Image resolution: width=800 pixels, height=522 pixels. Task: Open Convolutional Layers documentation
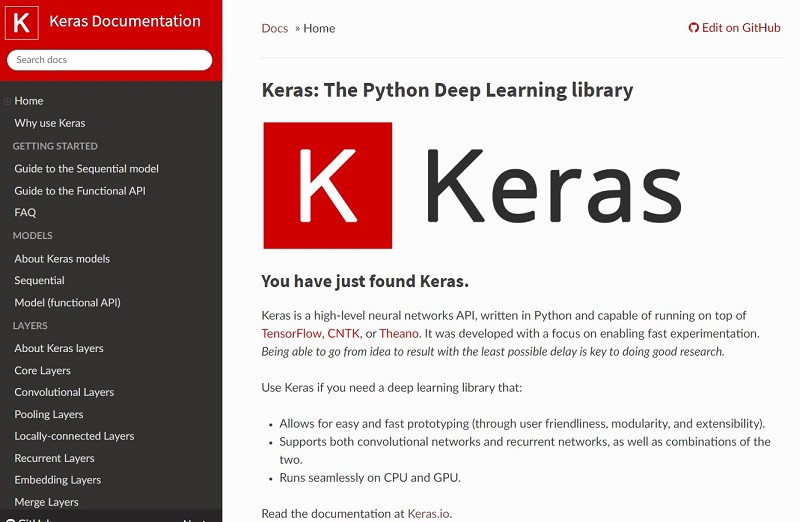pyautogui.click(x=64, y=392)
